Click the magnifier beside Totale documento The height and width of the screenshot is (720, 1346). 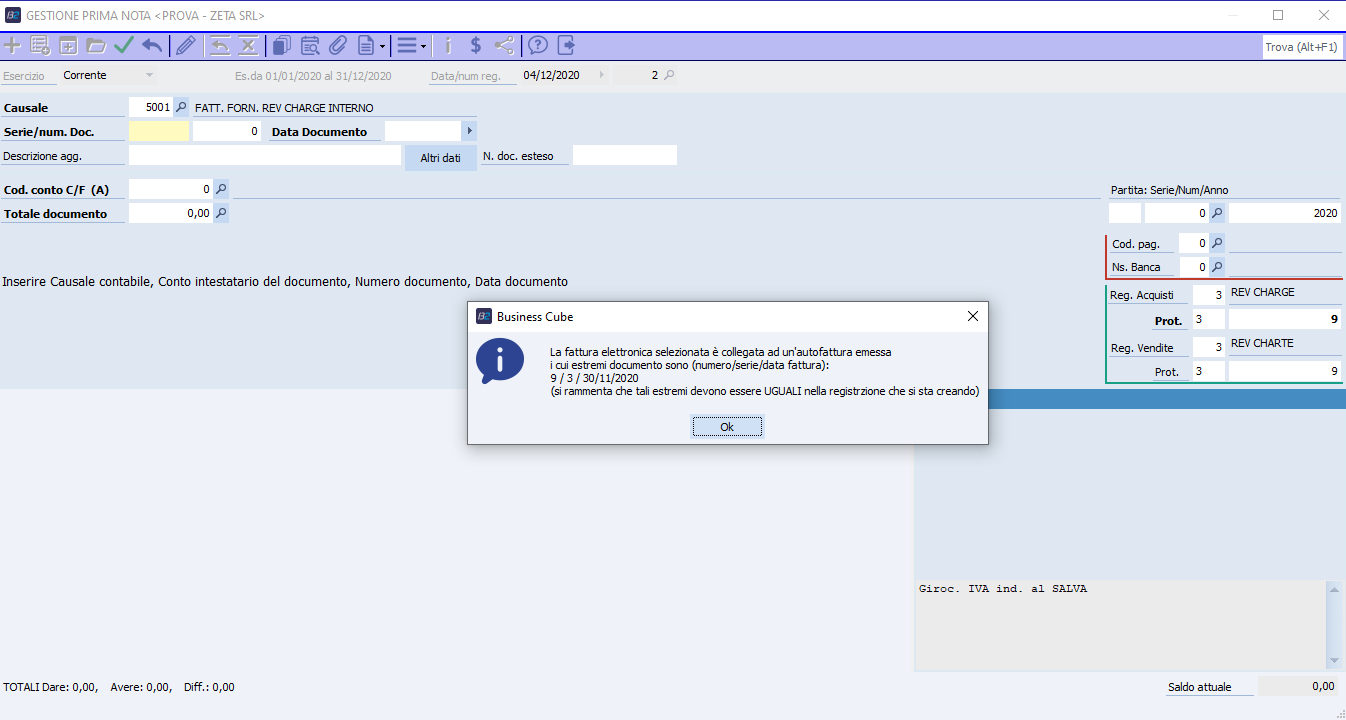(221, 213)
